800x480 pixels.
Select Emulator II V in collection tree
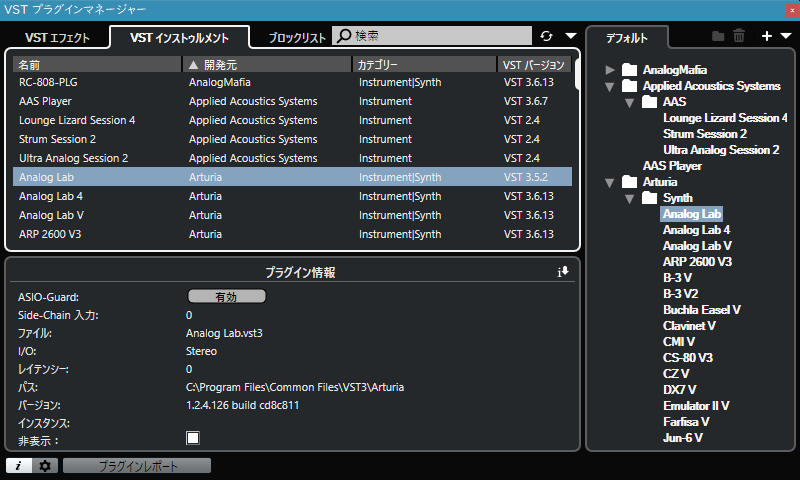[x=696, y=406]
